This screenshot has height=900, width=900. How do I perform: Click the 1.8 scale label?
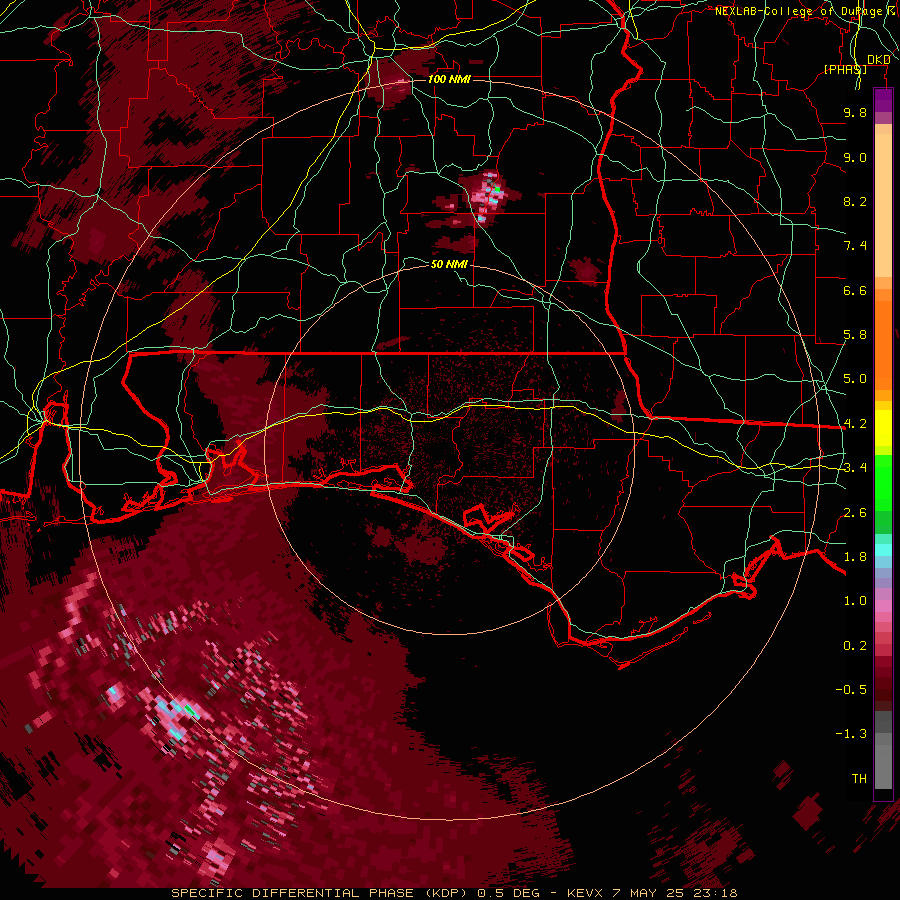pyautogui.click(x=855, y=557)
